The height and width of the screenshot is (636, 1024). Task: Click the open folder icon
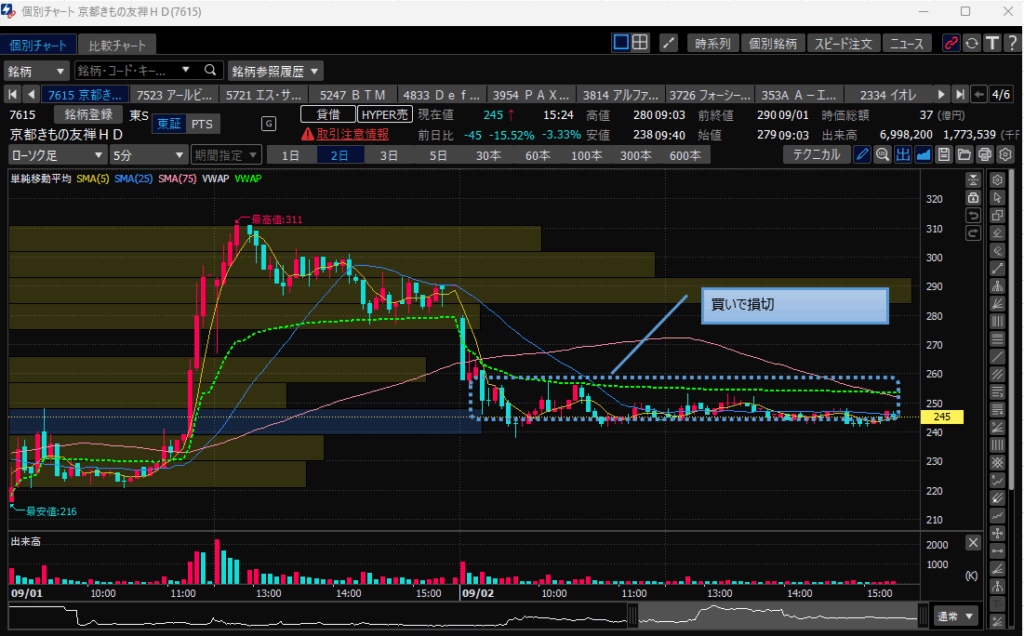pyautogui.click(x=964, y=155)
